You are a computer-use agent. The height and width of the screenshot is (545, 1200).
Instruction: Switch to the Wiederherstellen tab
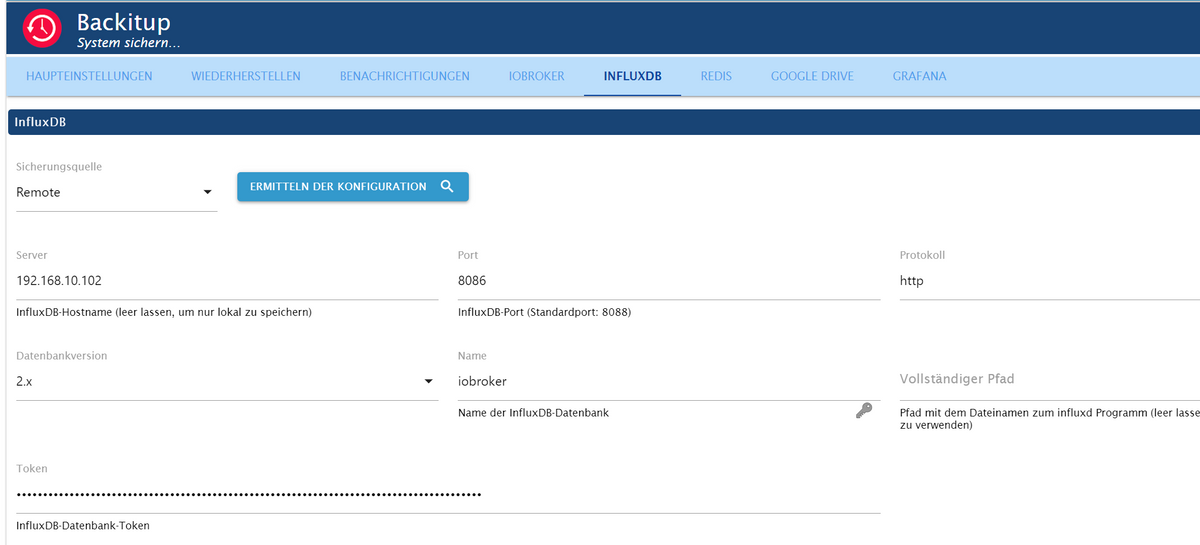[246, 76]
